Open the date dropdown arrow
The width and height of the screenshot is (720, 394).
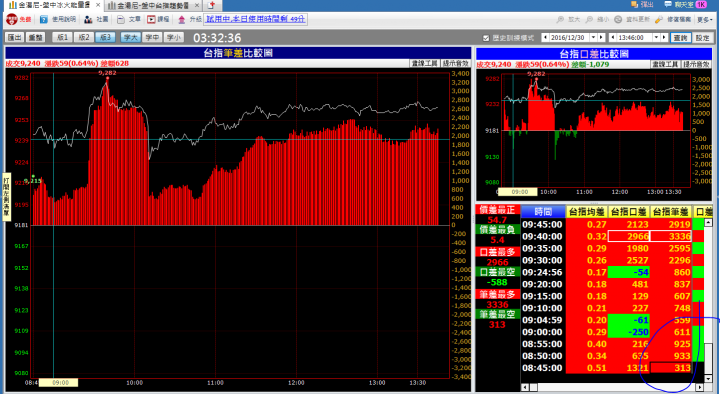pyautogui.click(x=593, y=38)
